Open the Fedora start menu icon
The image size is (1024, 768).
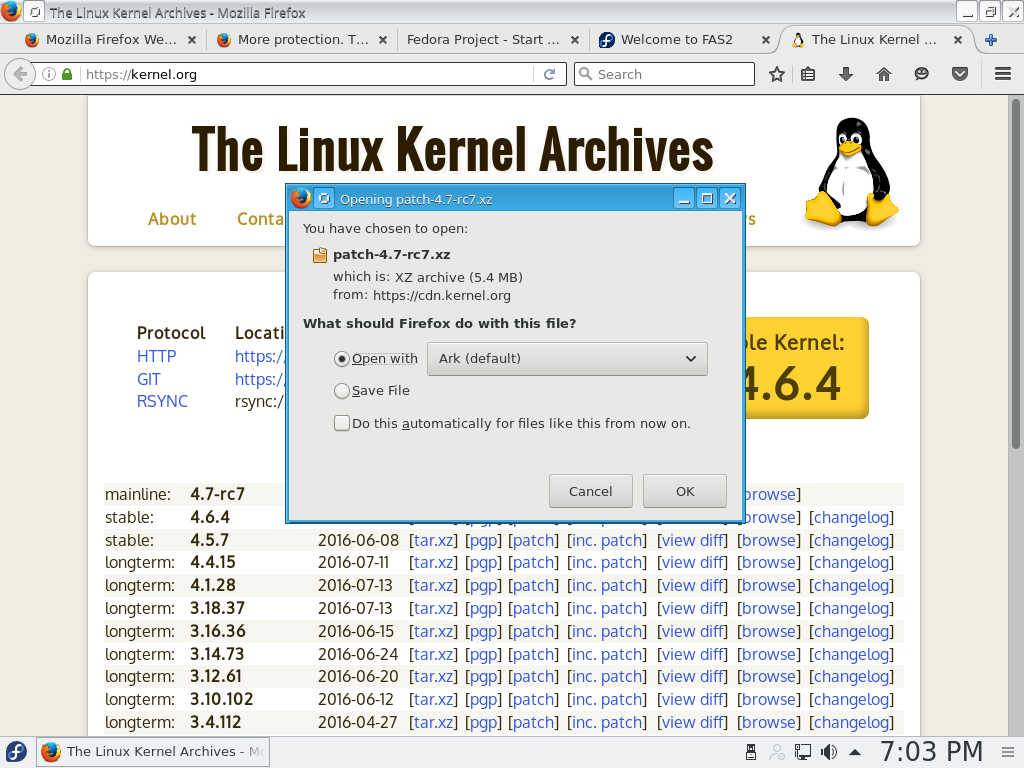(x=16, y=752)
